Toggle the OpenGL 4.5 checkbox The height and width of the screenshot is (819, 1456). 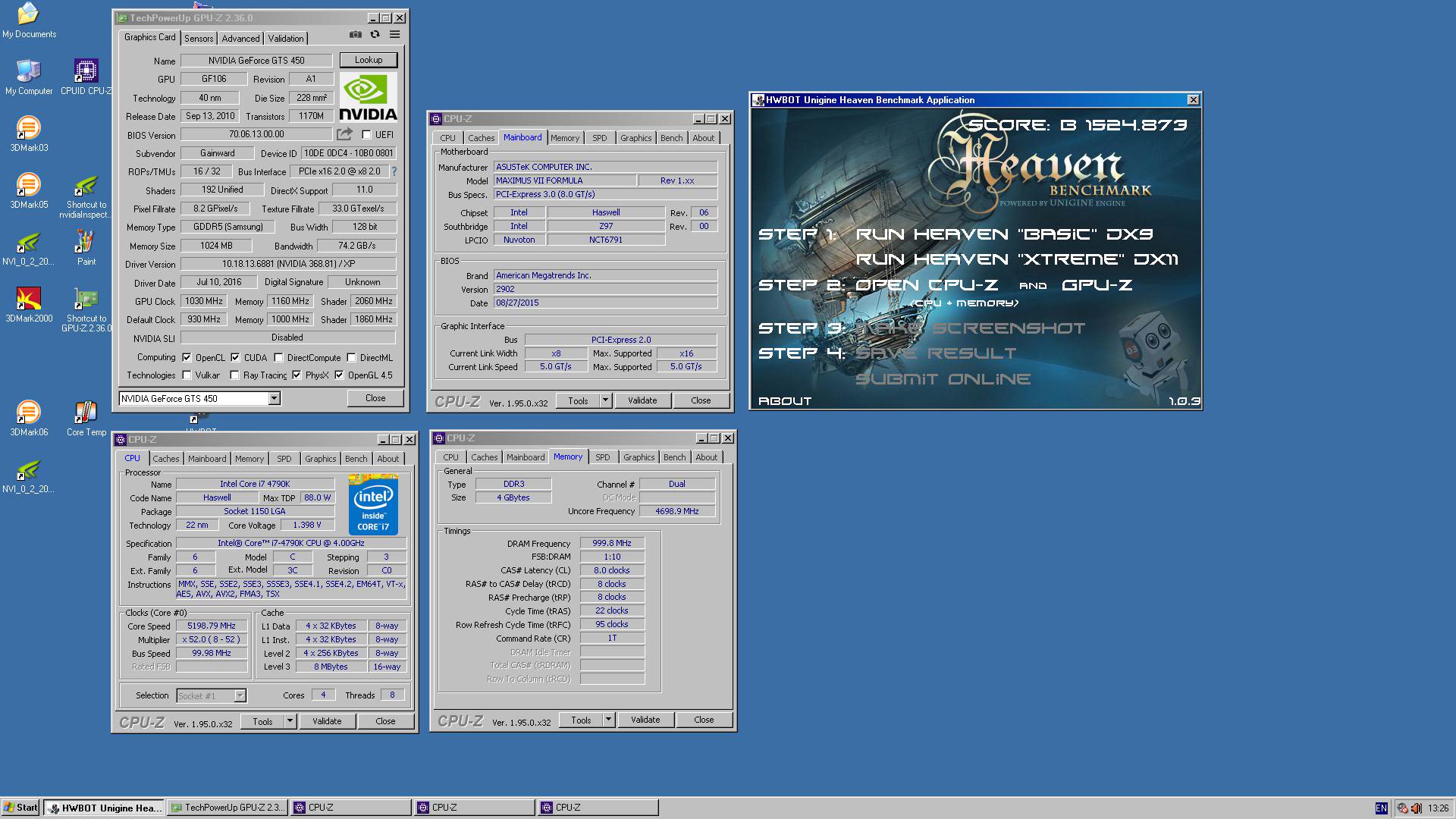(339, 375)
